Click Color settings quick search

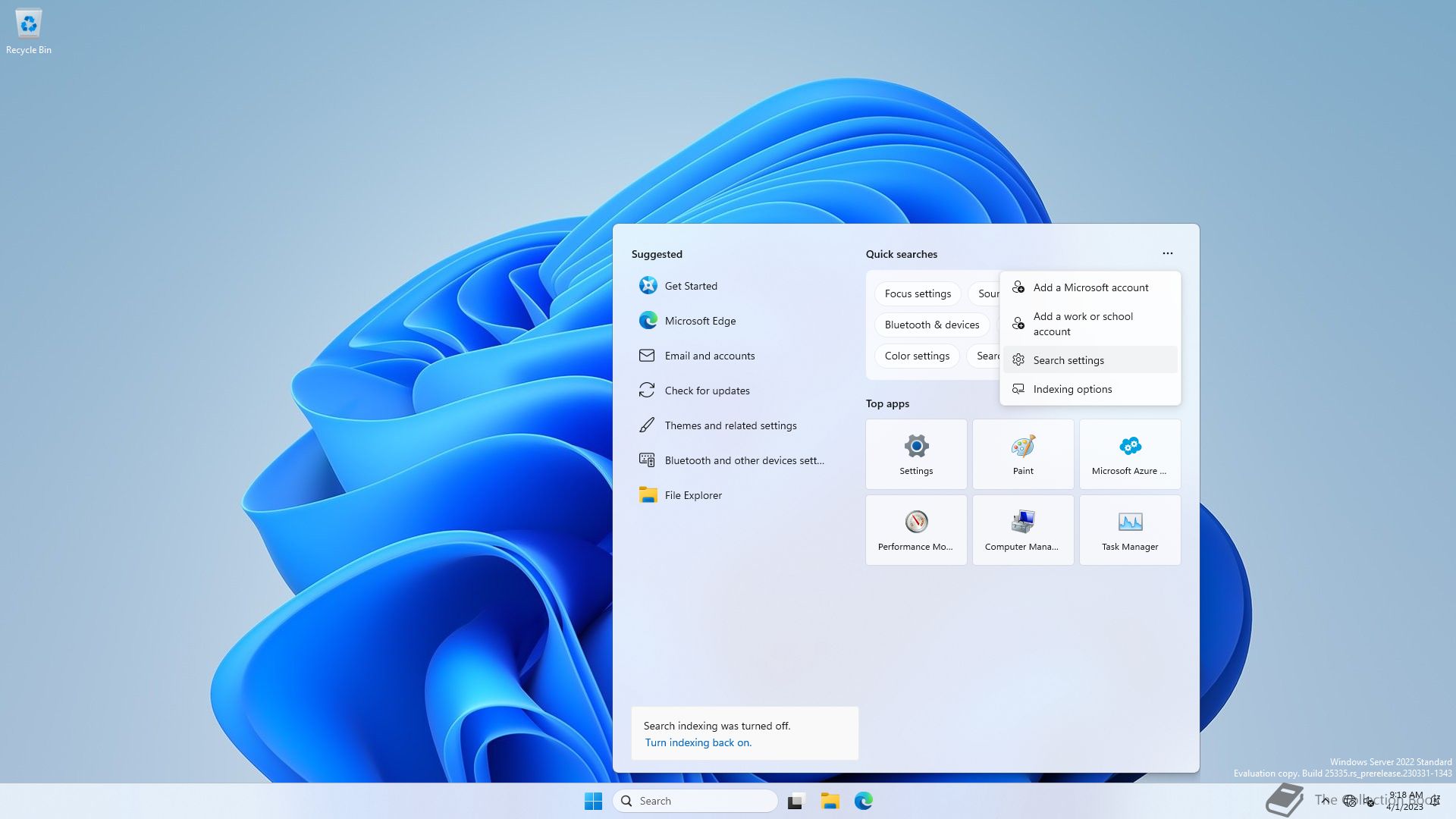(x=917, y=356)
